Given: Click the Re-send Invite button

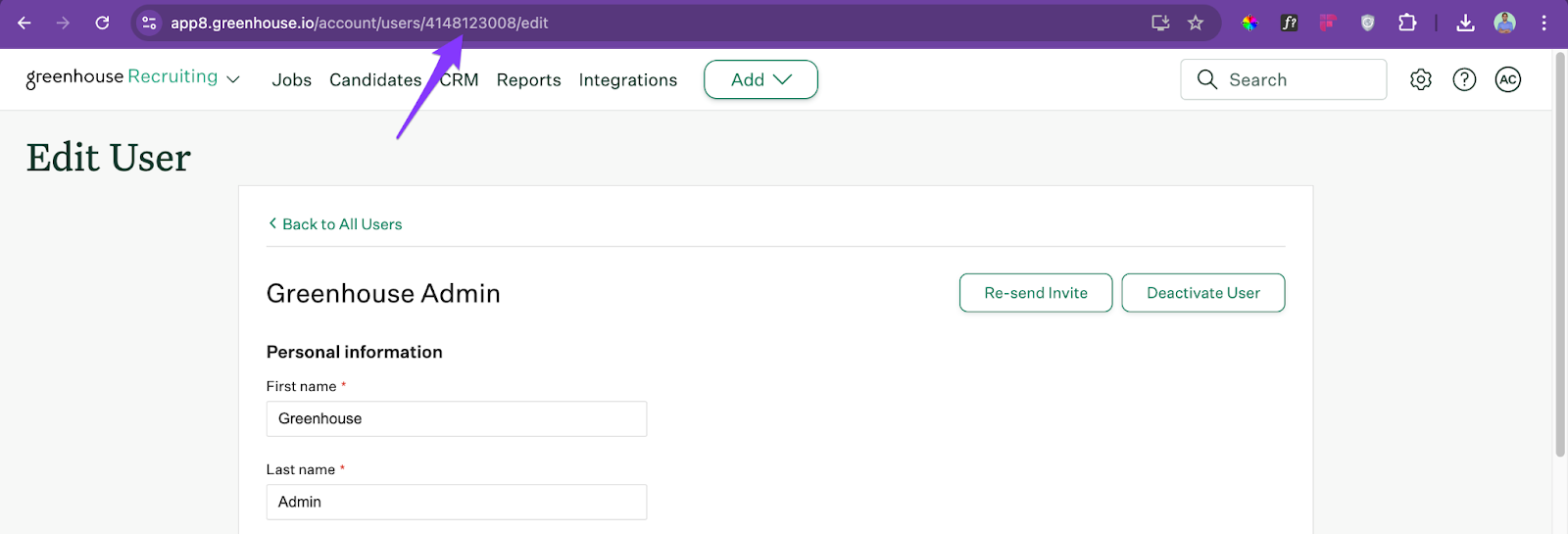Looking at the screenshot, I should coord(1035,293).
